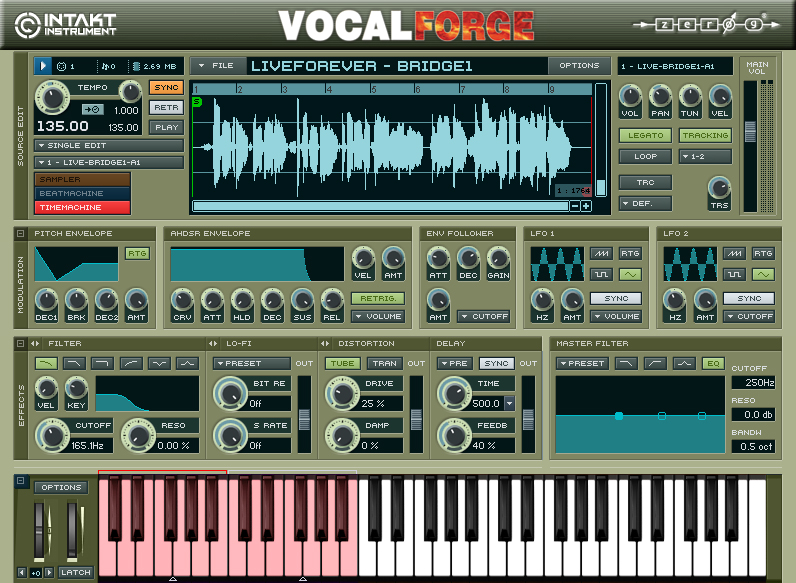Toggle tempo SYNC button
This screenshot has height=583, width=796.
click(x=167, y=87)
